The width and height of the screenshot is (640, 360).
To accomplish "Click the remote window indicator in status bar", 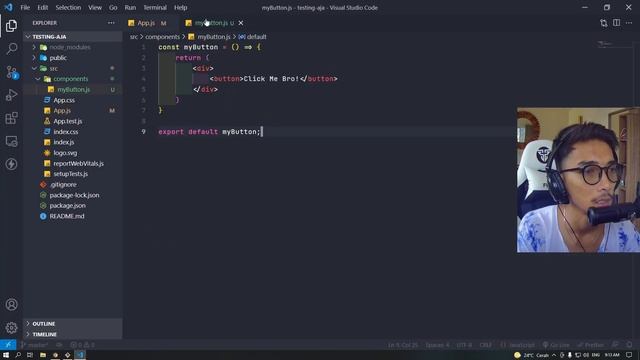I will [8, 345].
